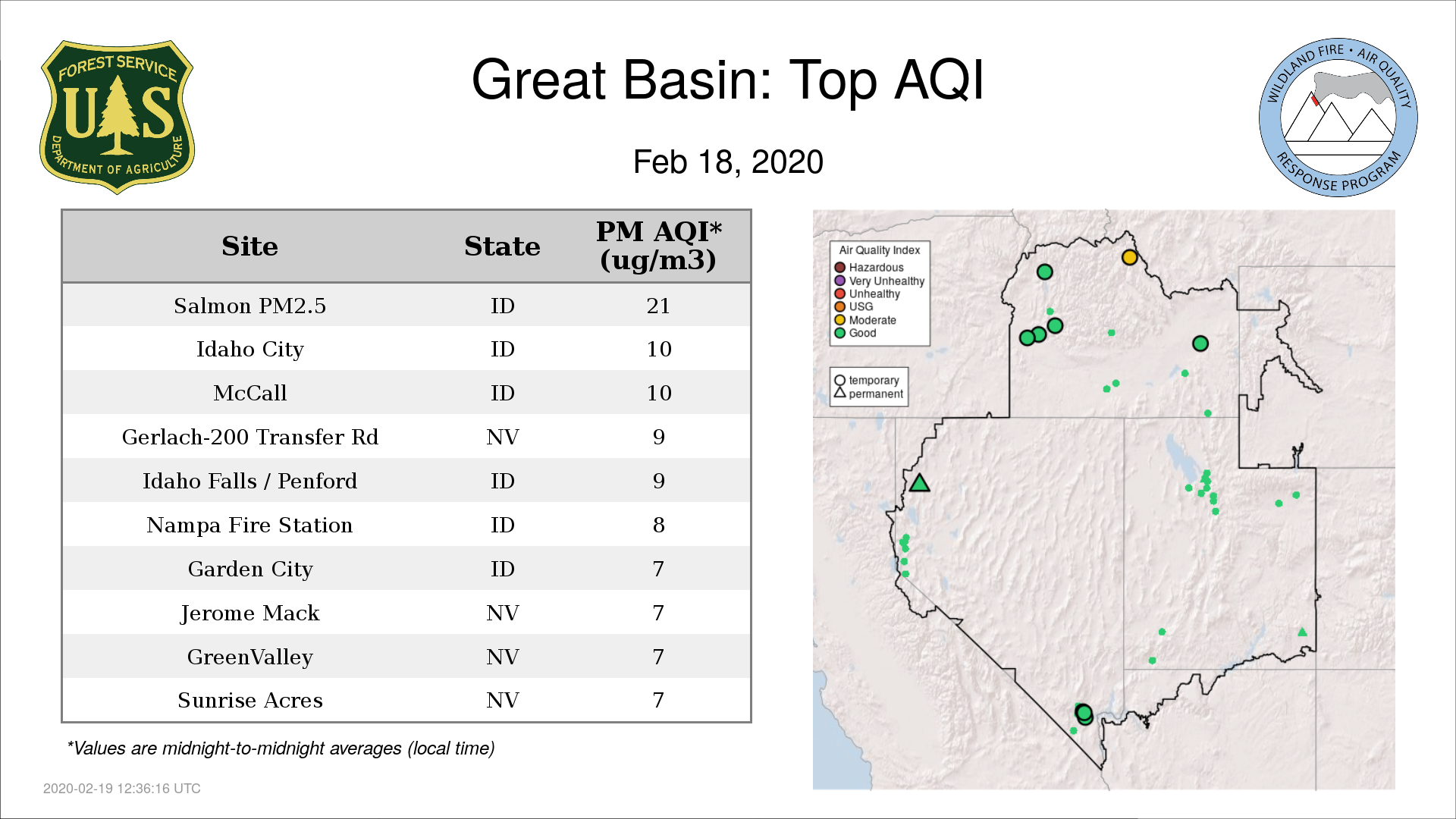Viewport: 1456px width, 819px height.
Task: Click the timestamp '2020-02-19 12:36:16 UTC'
Action: [121, 789]
